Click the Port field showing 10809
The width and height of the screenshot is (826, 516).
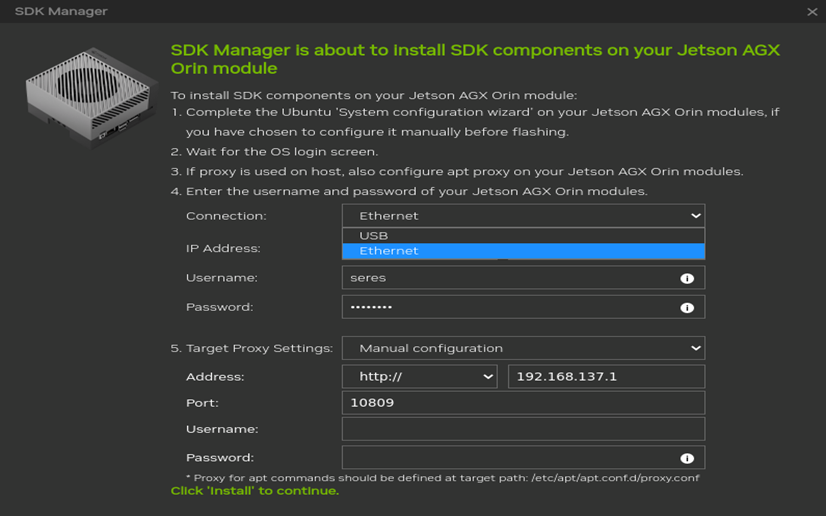523,403
